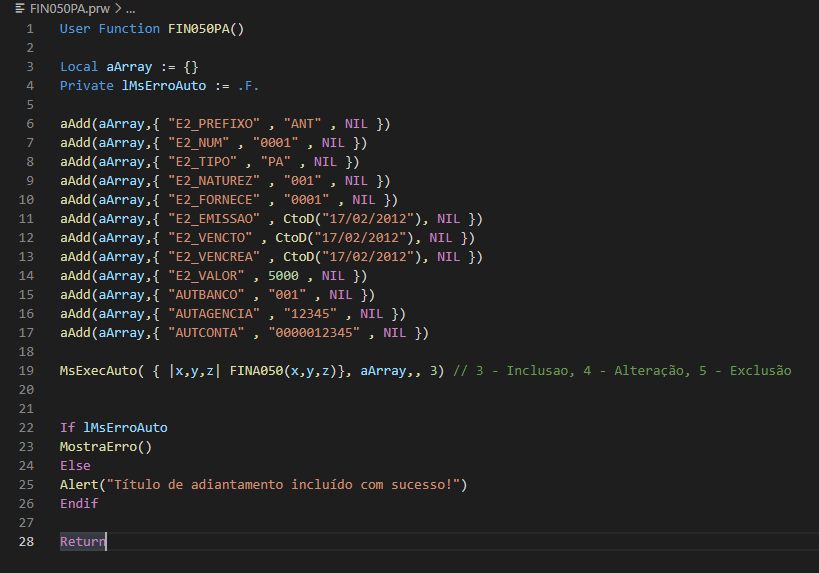Select line number 19 in the gutter
The height and width of the screenshot is (573, 819).
pyautogui.click(x=26, y=371)
